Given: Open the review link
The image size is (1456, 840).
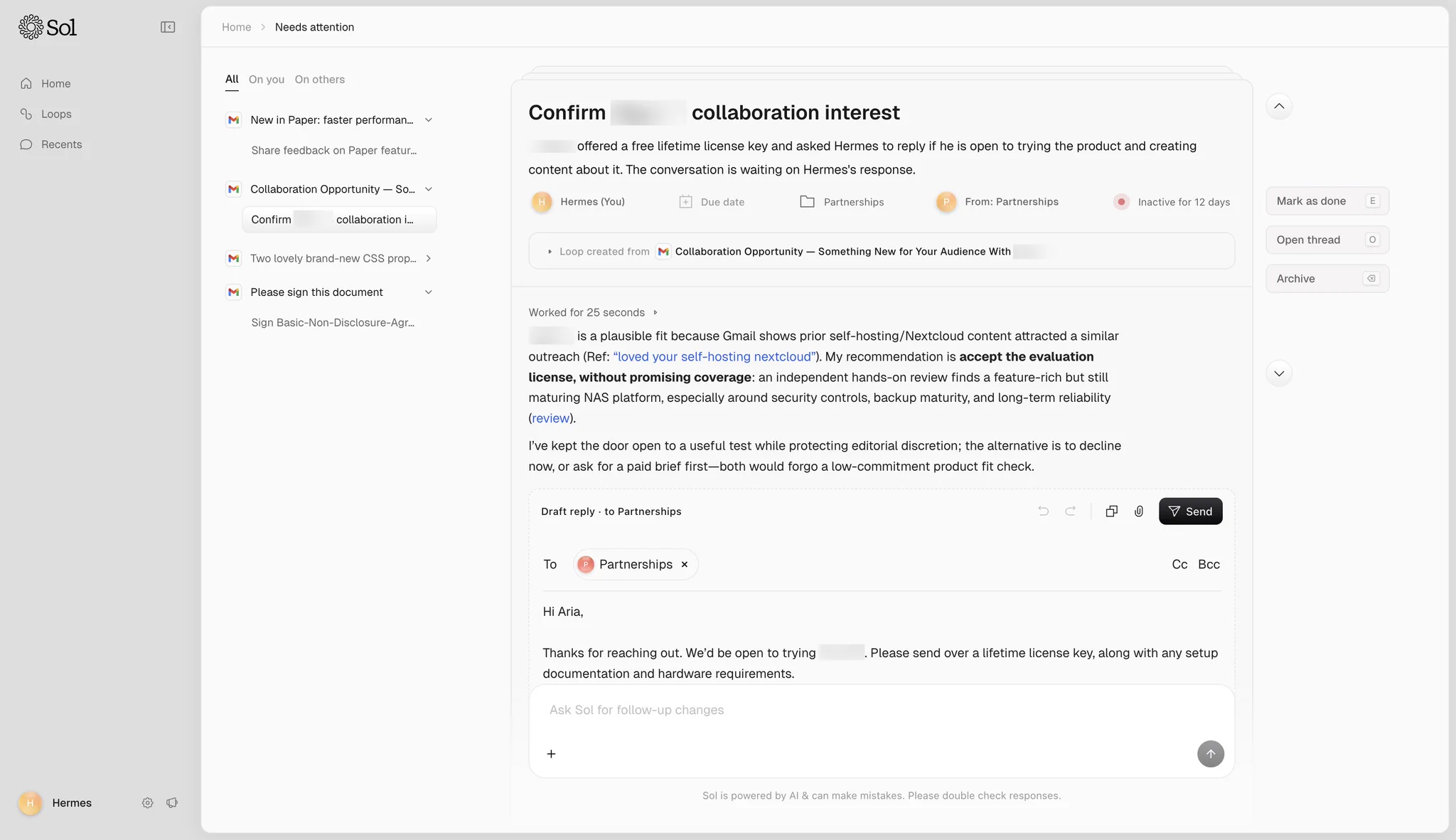Looking at the screenshot, I should click(x=550, y=418).
